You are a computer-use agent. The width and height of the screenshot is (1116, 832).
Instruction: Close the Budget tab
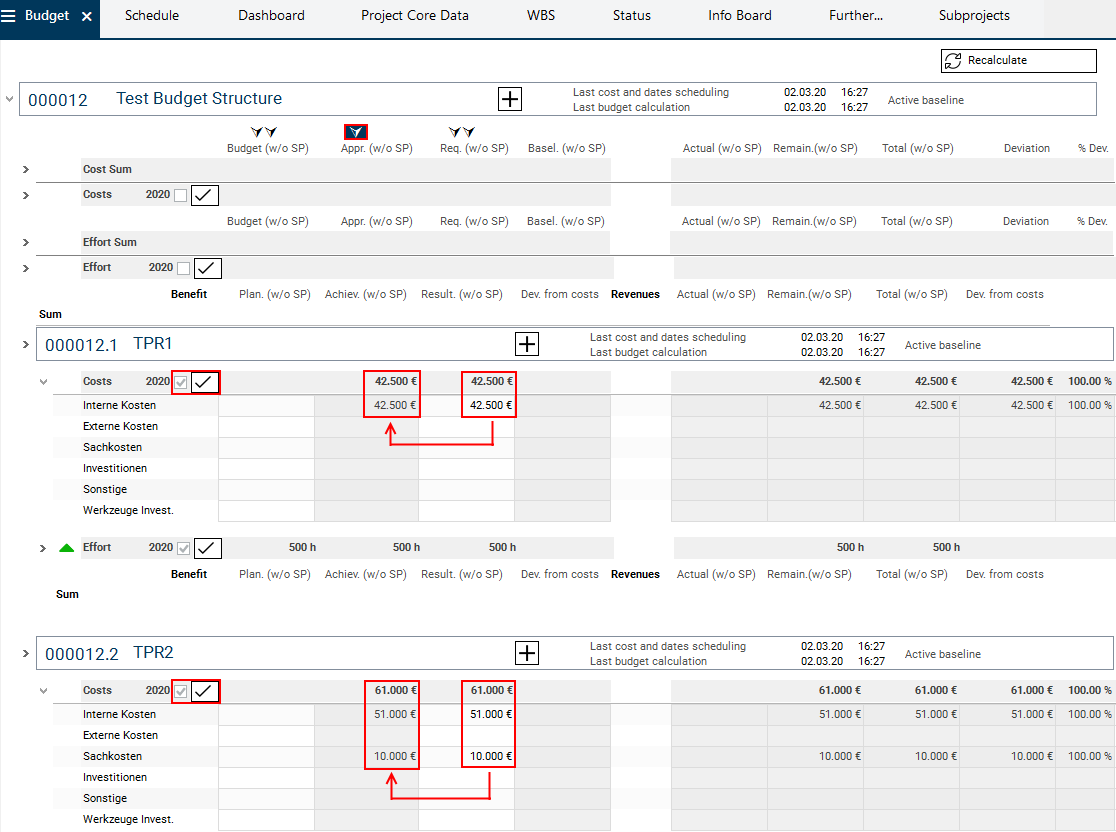coord(87,17)
